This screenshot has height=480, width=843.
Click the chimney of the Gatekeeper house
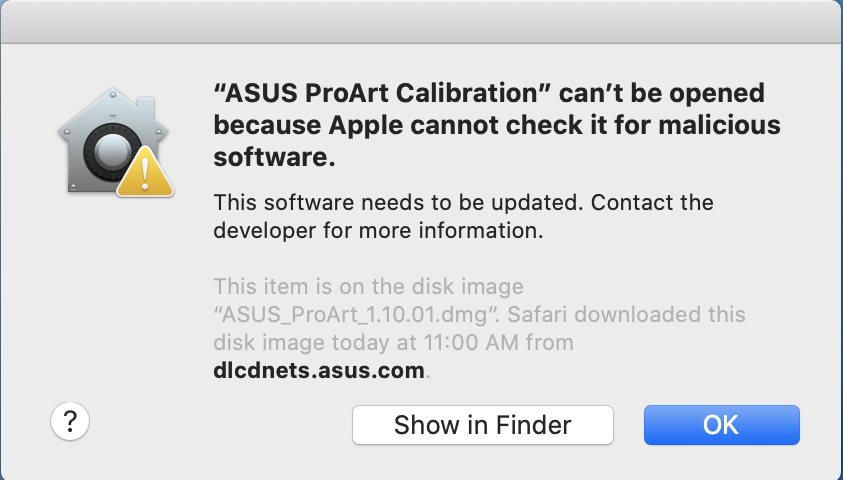(147, 110)
